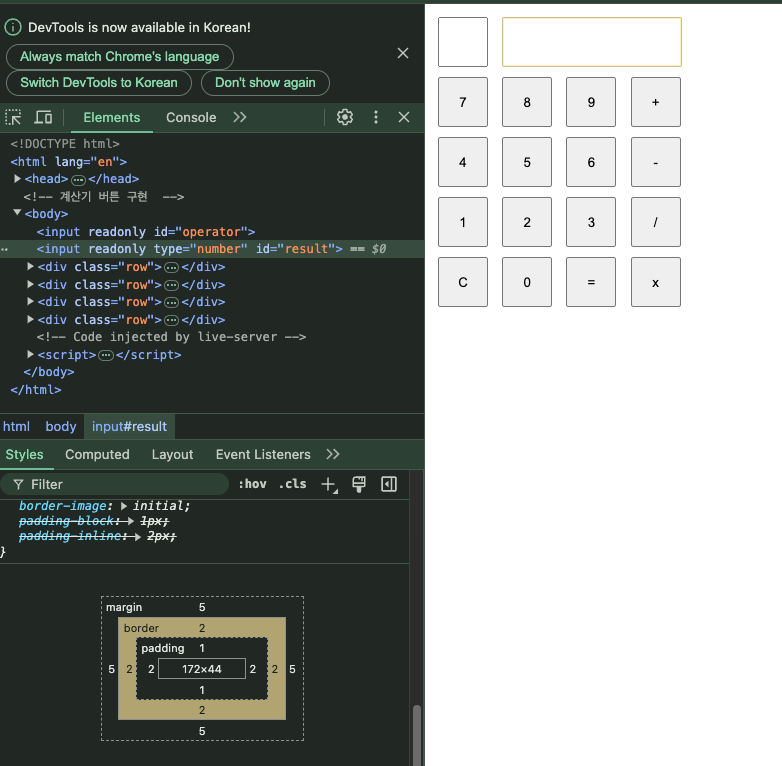Click the calculator operator field
Viewport: 782px width, 766px height.
(463, 42)
